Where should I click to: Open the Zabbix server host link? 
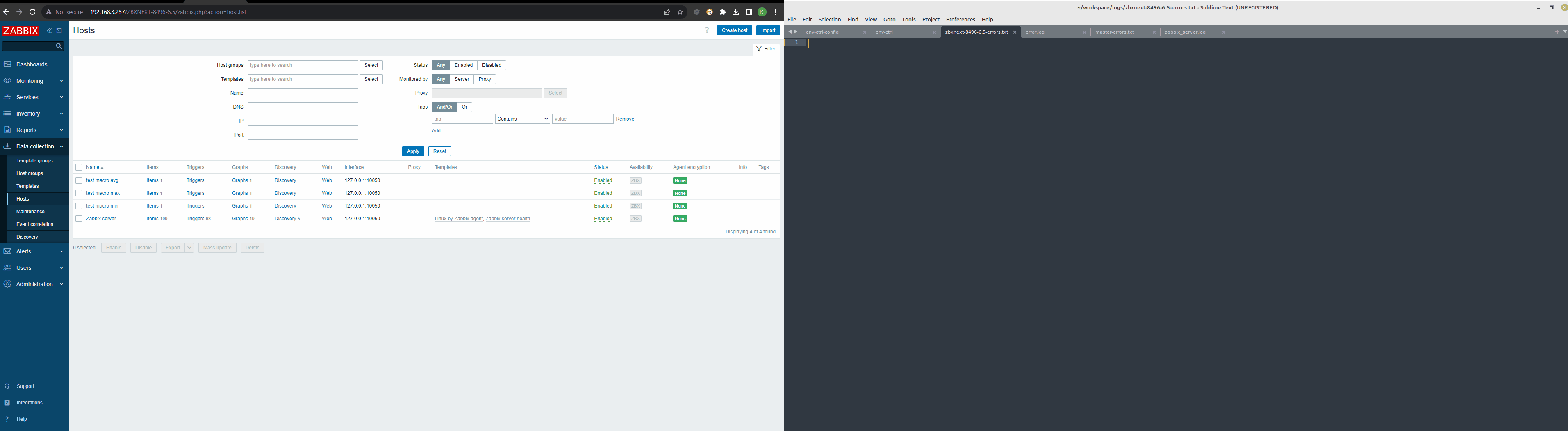coord(101,219)
